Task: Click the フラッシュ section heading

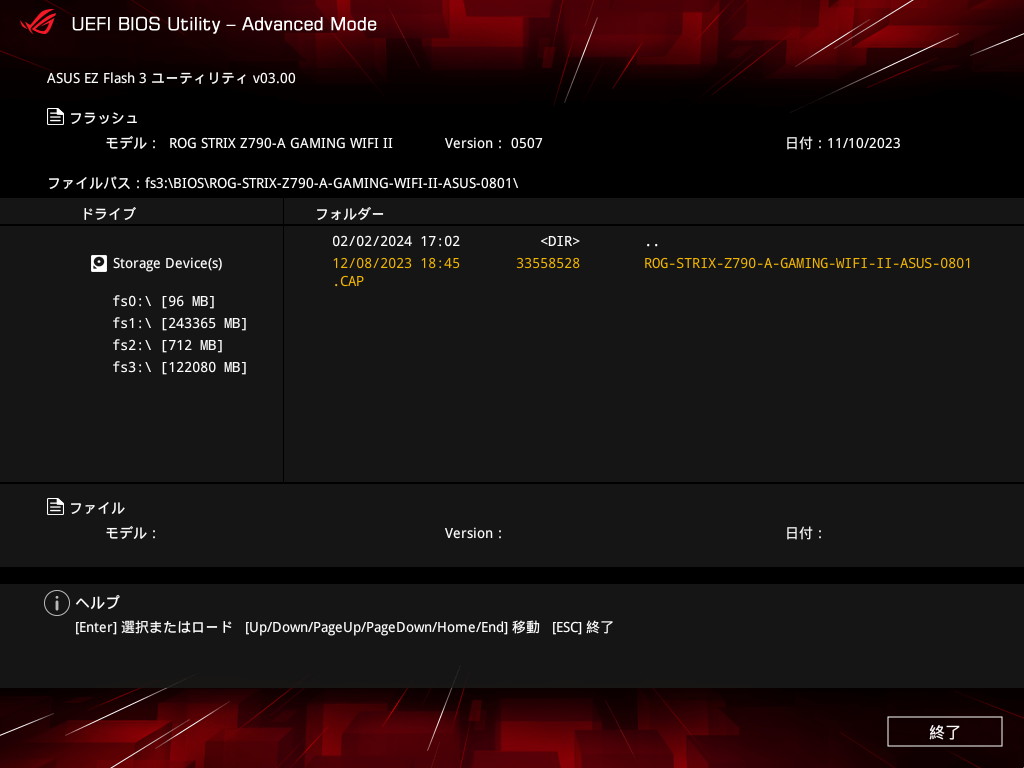Action: (x=103, y=118)
